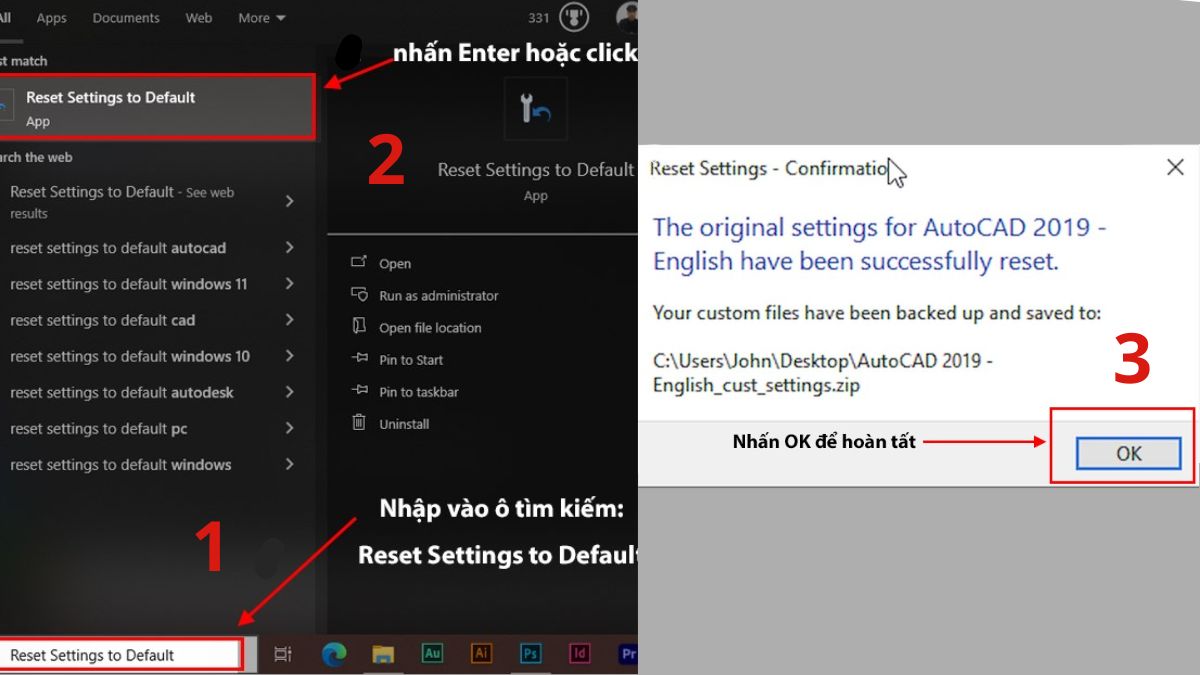Viewport: 1200px width, 675px height.
Task: Choose Pin to Start
Action: pyautogui.click(x=411, y=360)
